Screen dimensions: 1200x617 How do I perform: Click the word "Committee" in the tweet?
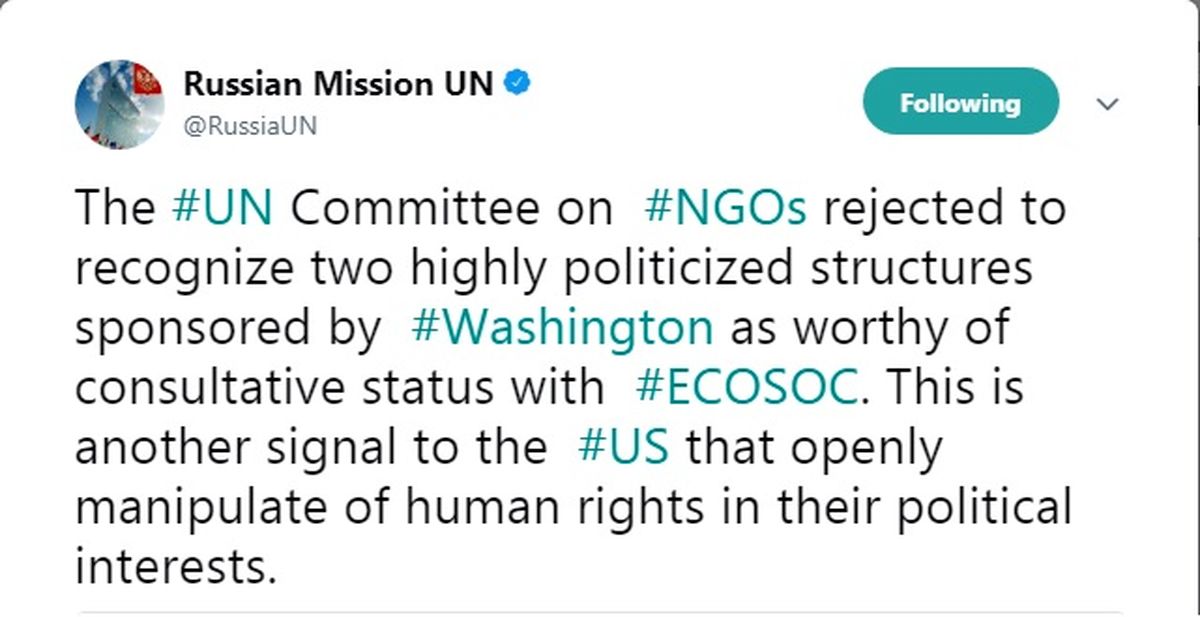coord(453,208)
